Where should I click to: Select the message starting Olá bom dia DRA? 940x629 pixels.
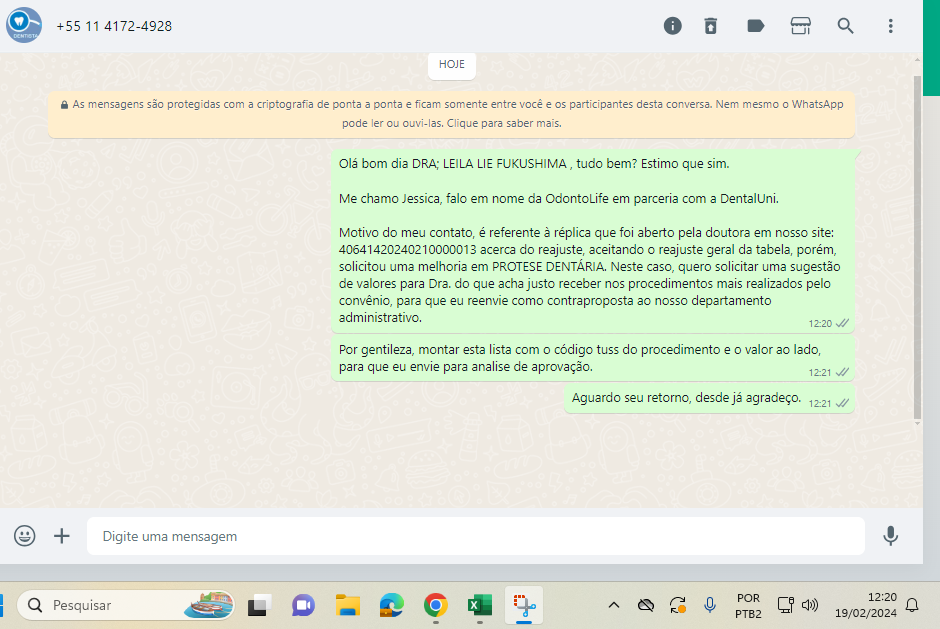click(593, 241)
